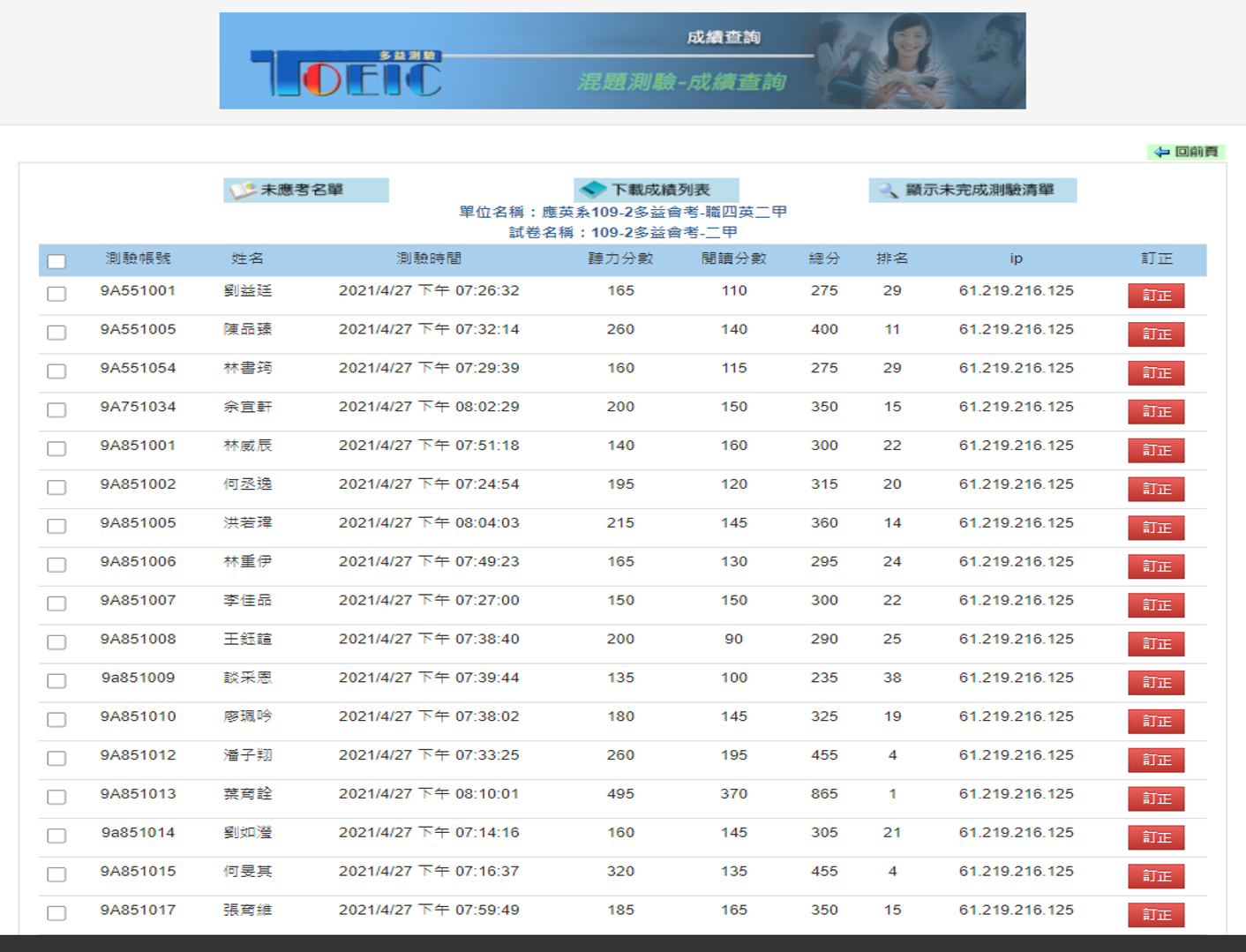Select 訂正 for account 9A851017
Image resolution: width=1246 pixels, height=952 pixels.
(1156, 916)
